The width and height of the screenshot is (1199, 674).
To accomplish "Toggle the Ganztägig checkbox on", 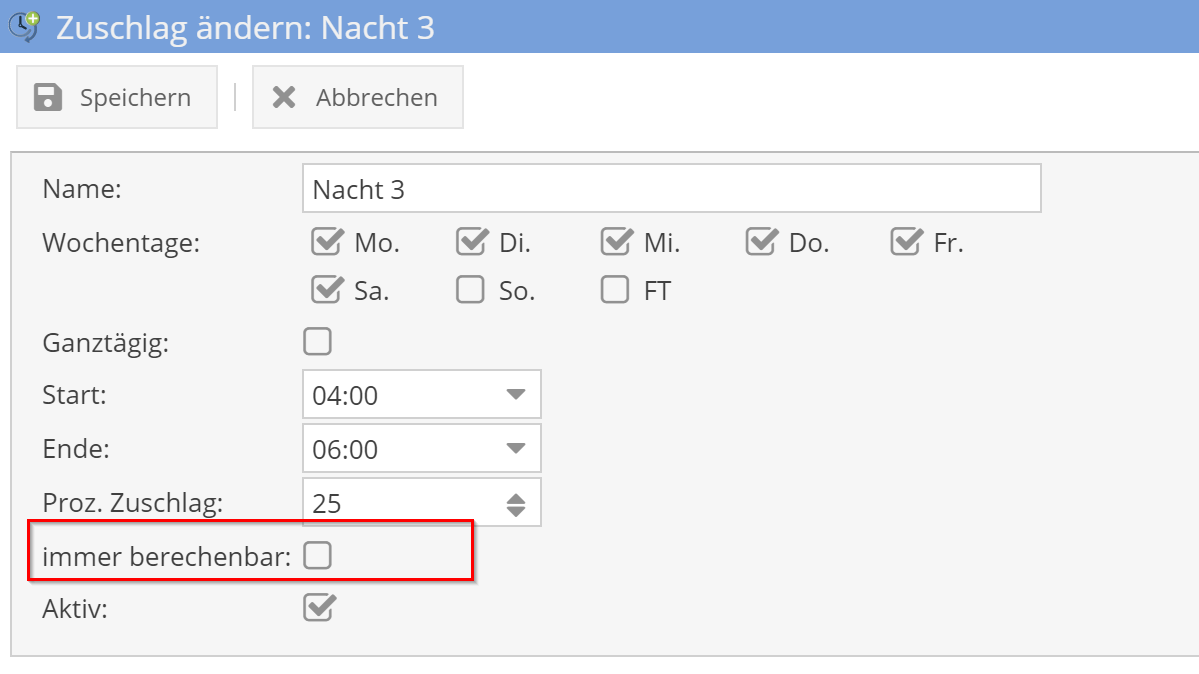I will coord(317,341).
